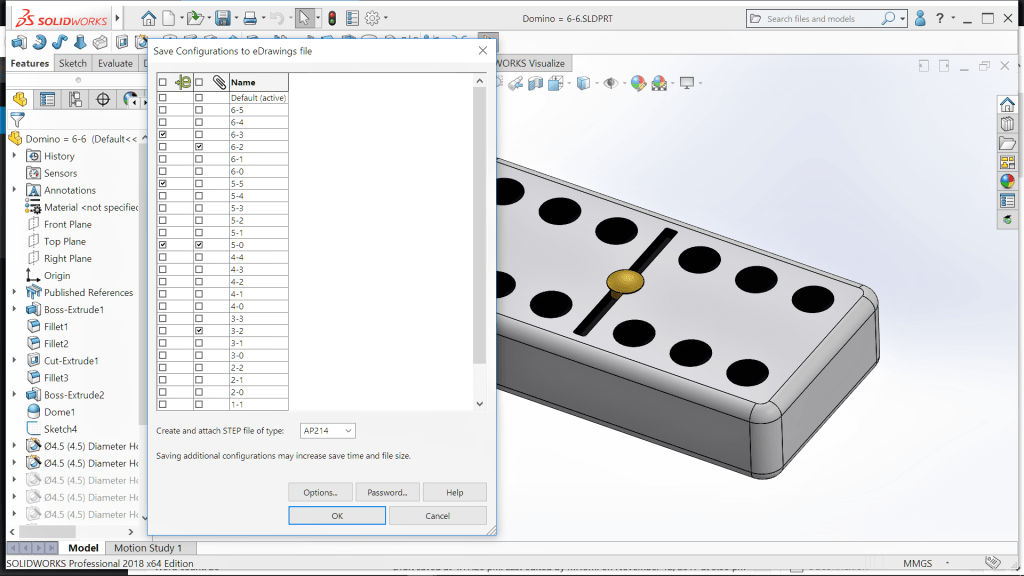Click the Password... button
This screenshot has height=576, width=1024.
point(387,492)
